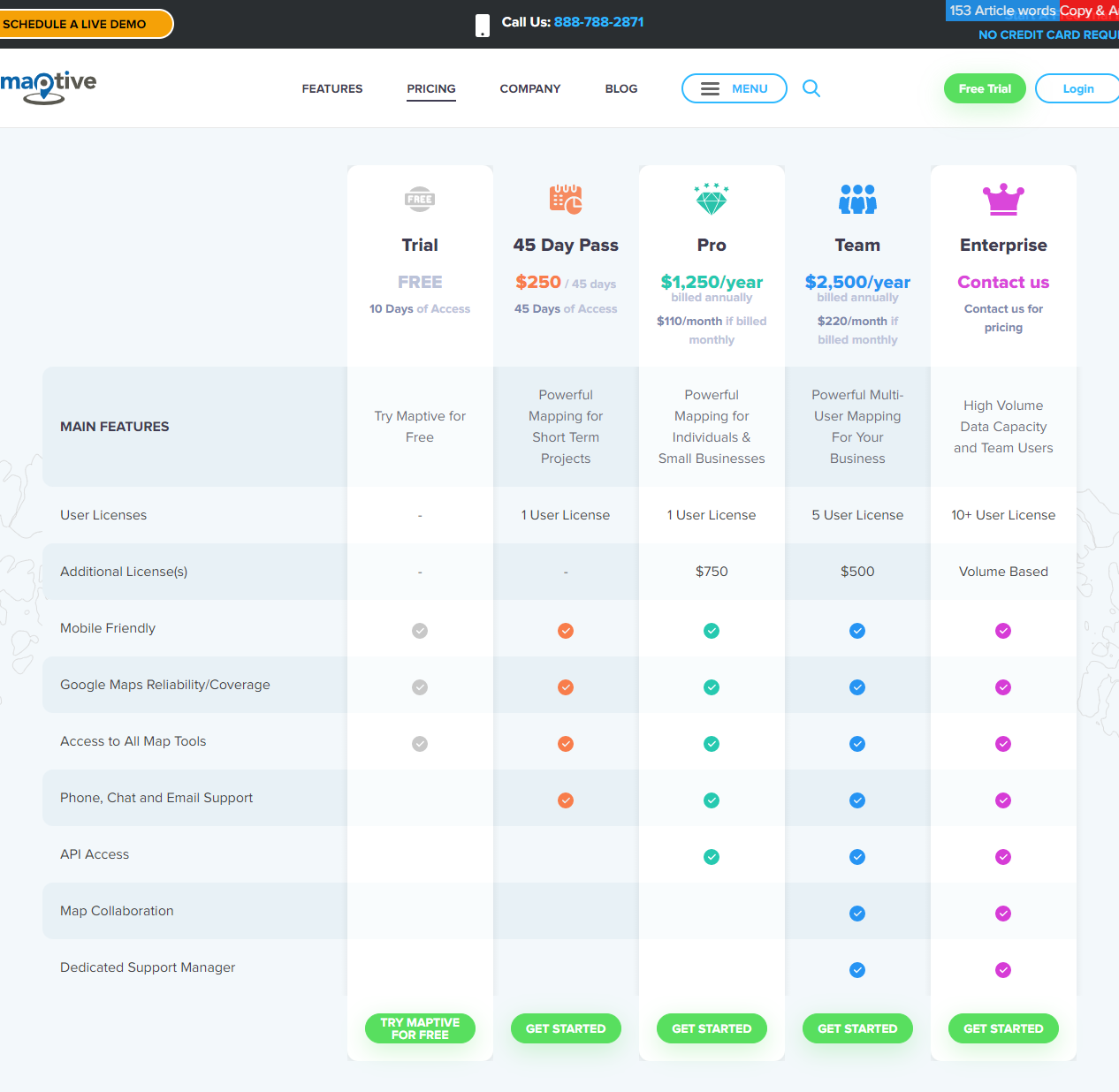Open the MENU dropdown button
The width and height of the screenshot is (1119, 1092).
(735, 88)
